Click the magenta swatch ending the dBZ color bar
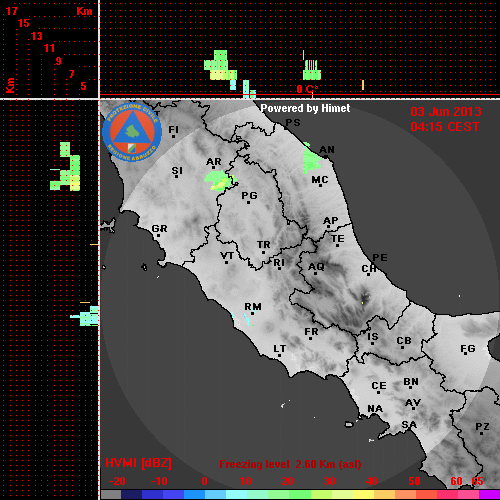Image resolution: width=500 pixels, height=500 pixels. tap(489, 494)
